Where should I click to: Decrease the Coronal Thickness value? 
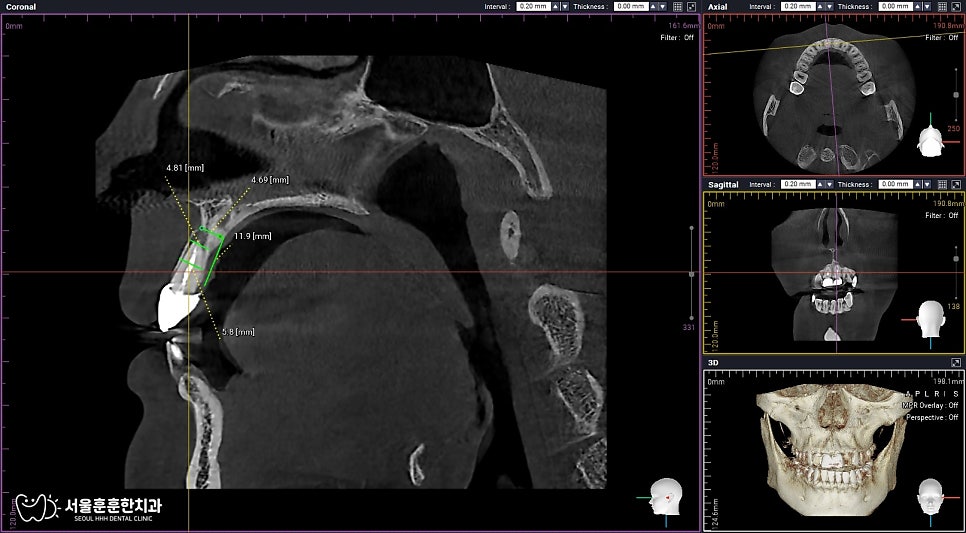pyautogui.click(x=662, y=7)
